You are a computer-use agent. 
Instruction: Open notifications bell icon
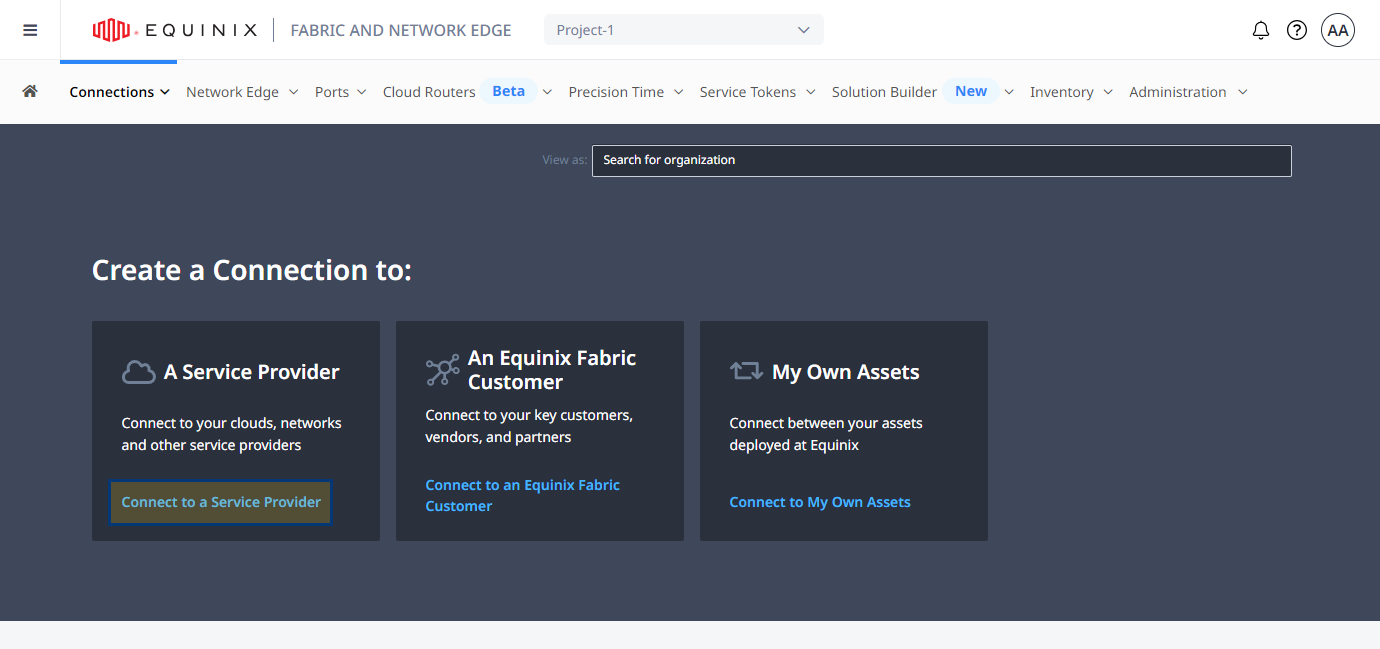1261,30
